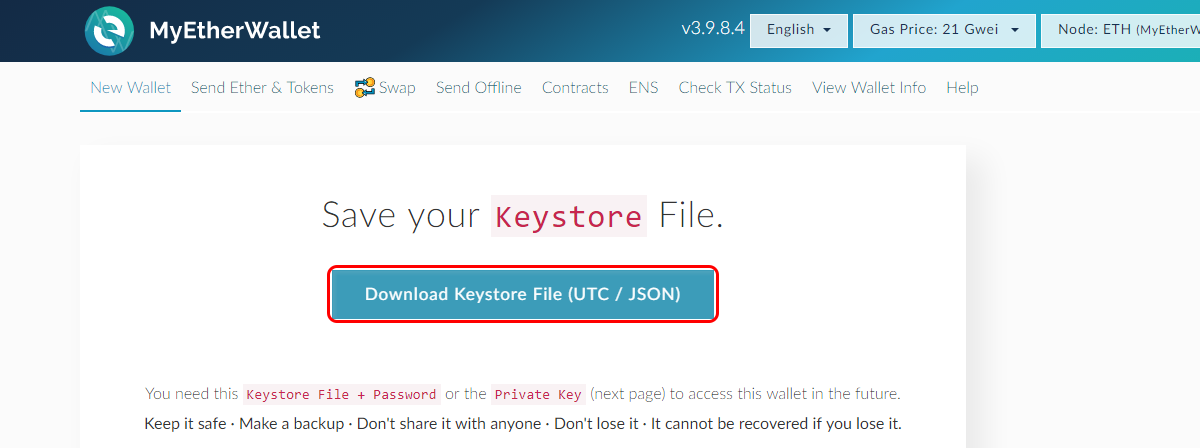The image size is (1200, 448).
Task: Click the Private Key highlighted text
Action: (538, 394)
